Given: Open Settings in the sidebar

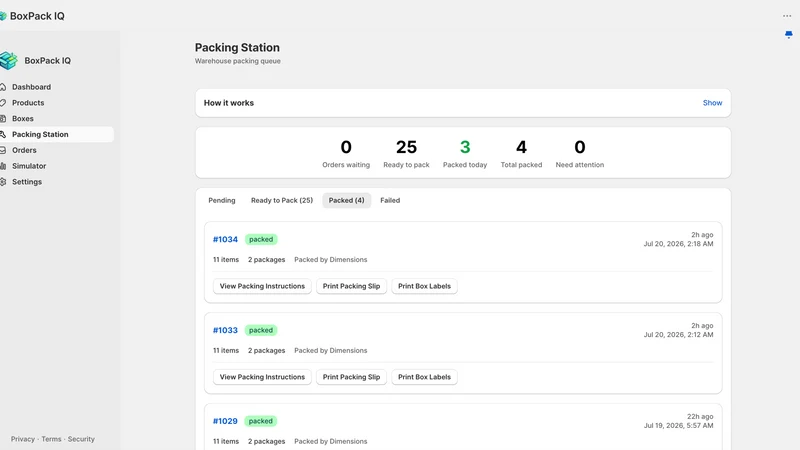Looking at the screenshot, I should [27, 182].
